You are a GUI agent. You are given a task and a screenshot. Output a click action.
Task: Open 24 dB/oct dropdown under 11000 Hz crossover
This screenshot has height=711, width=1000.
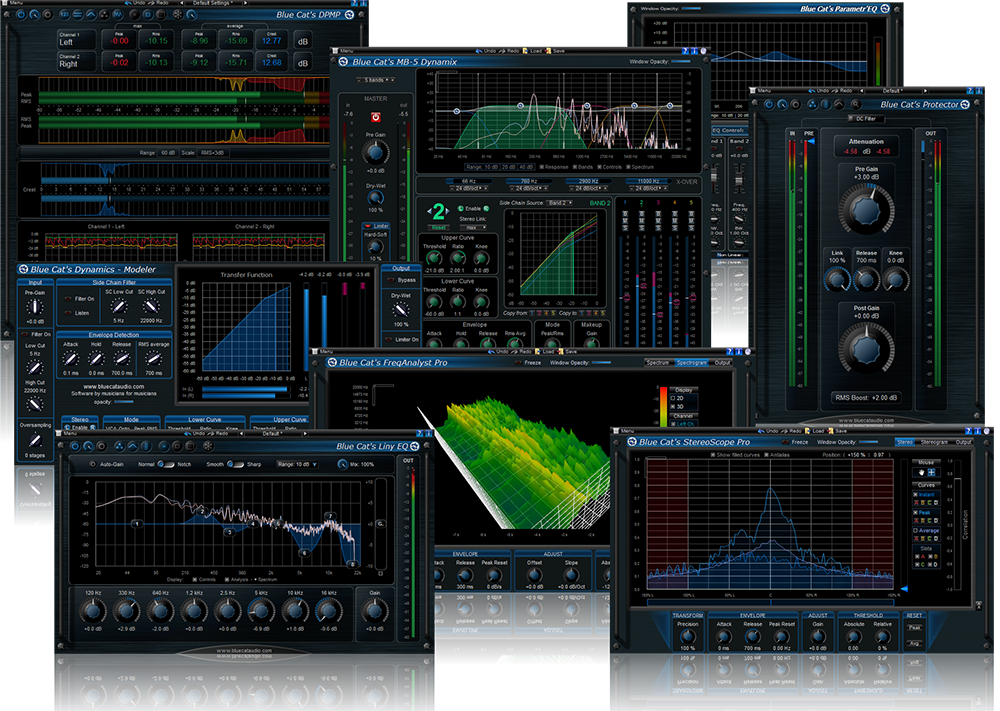coord(649,188)
